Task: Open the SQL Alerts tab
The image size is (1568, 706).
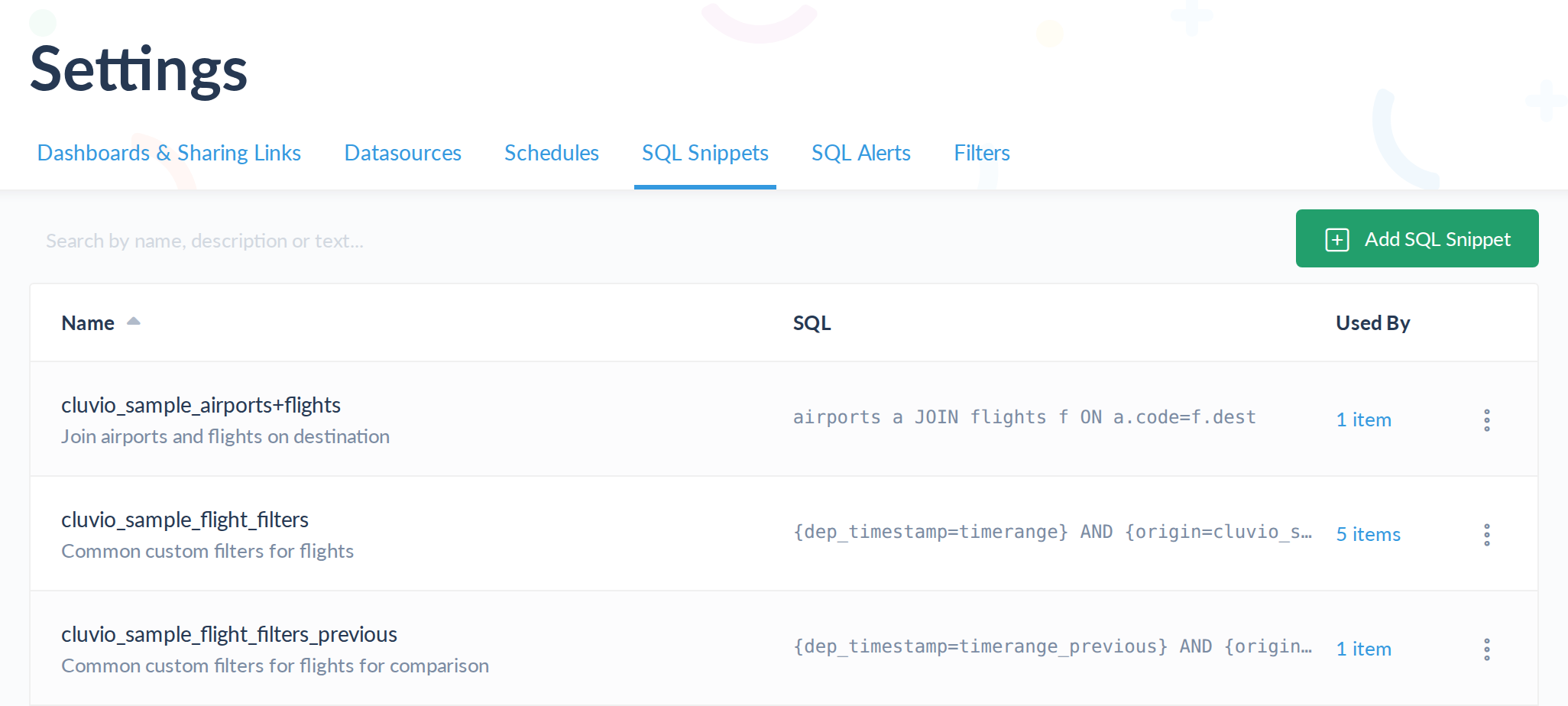Action: coord(860,153)
